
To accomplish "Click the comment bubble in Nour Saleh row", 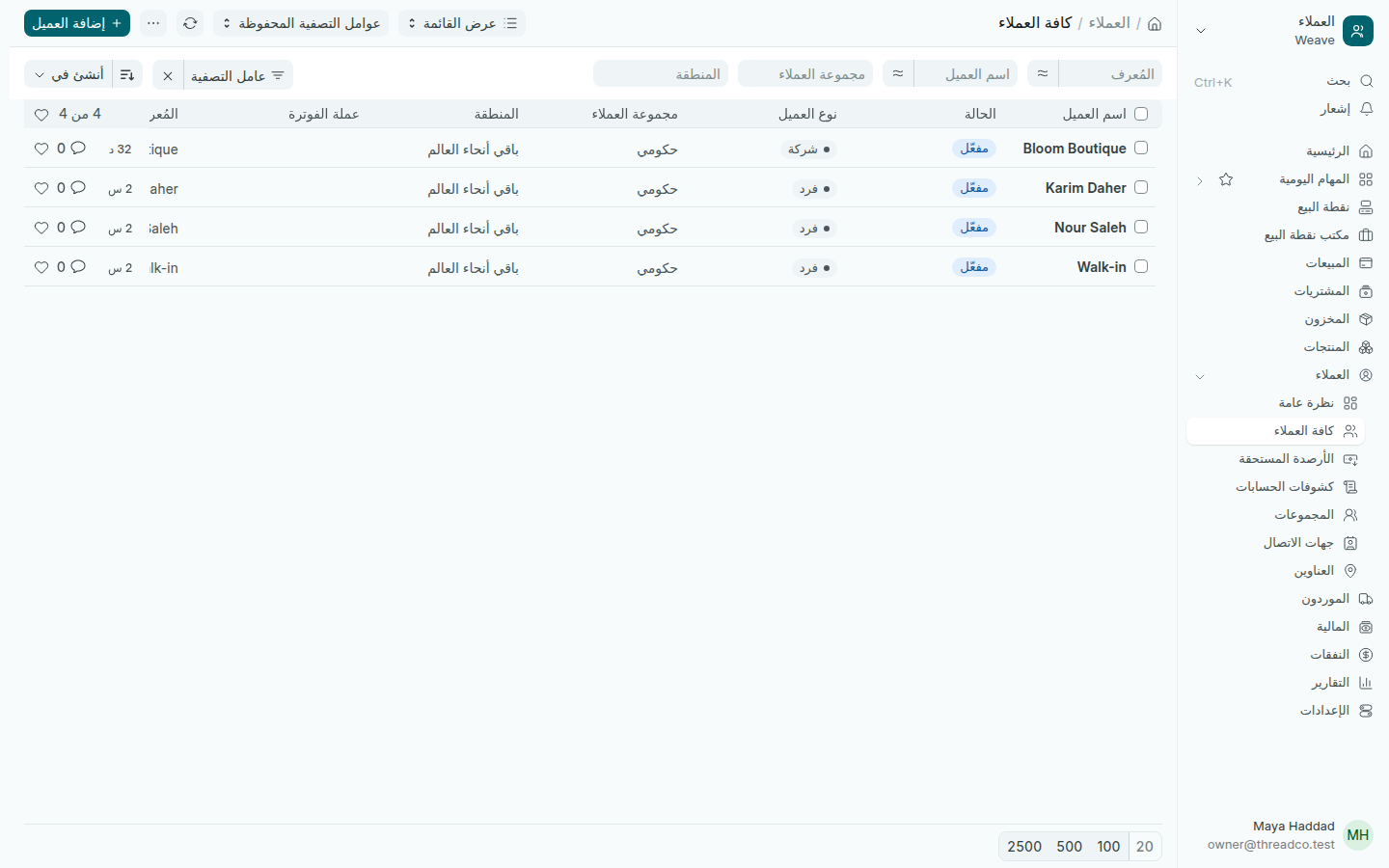I will (x=78, y=228).
